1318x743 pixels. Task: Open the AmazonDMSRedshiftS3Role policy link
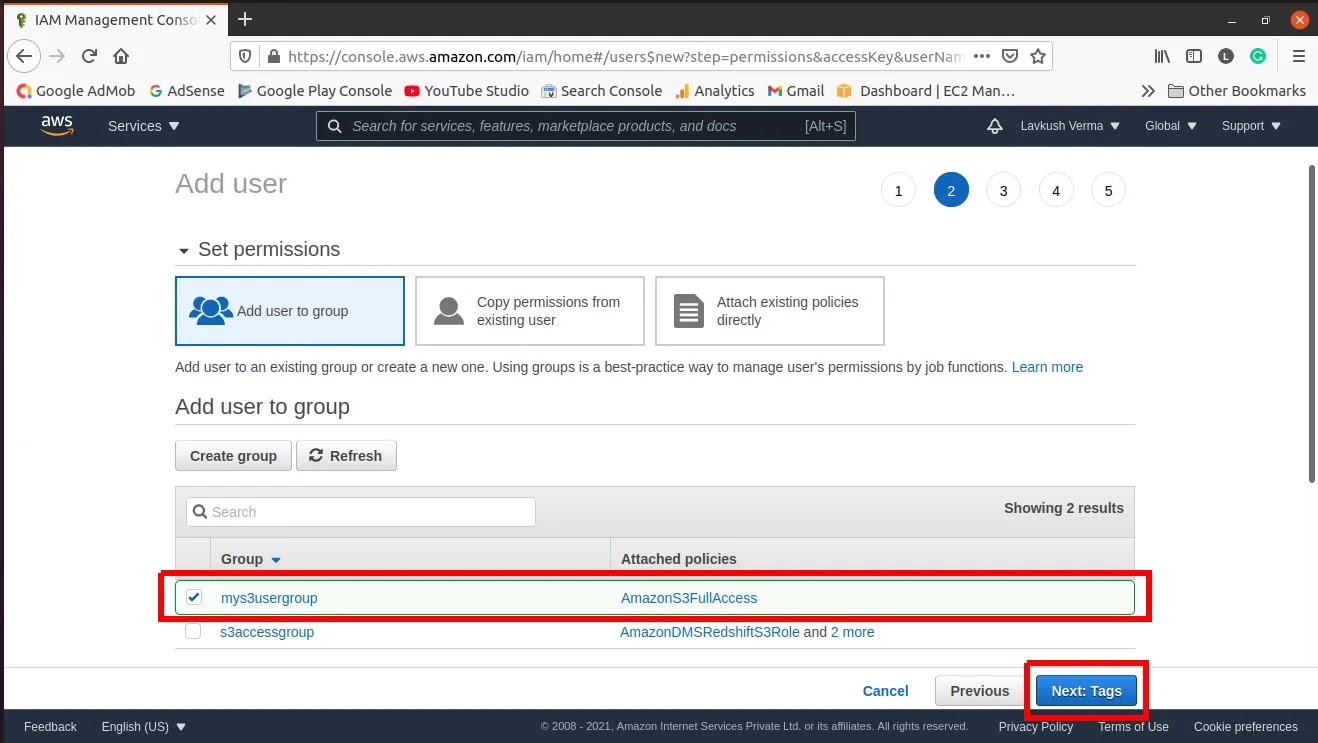click(710, 632)
